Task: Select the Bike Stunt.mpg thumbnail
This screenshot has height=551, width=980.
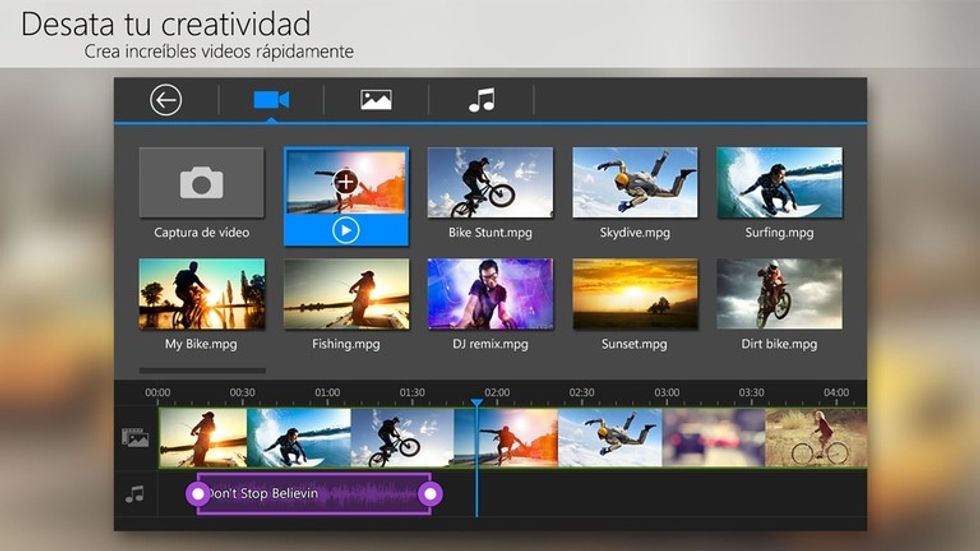Action: [490, 184]
